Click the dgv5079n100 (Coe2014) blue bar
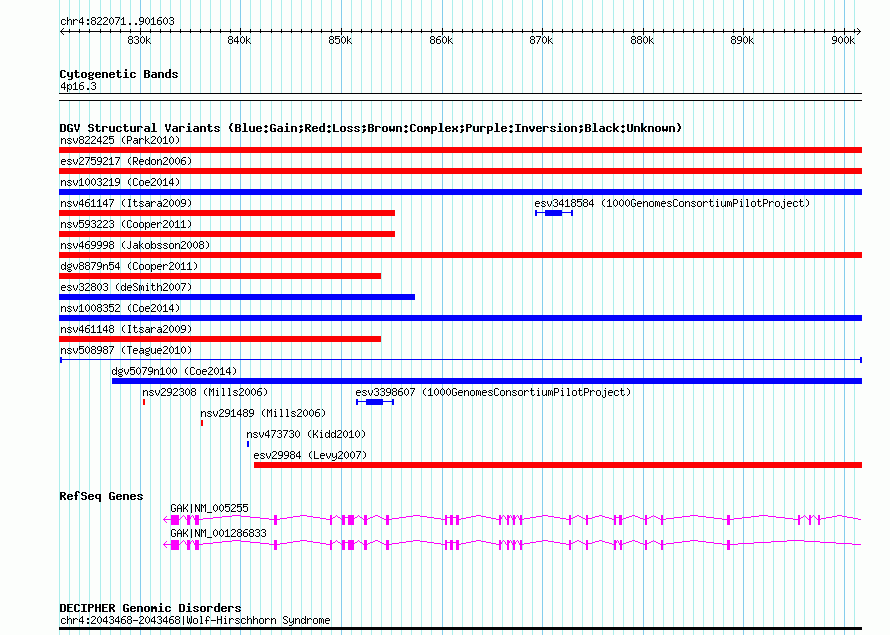890x635 pixels. pyautogui.click(x=487, y=381)
